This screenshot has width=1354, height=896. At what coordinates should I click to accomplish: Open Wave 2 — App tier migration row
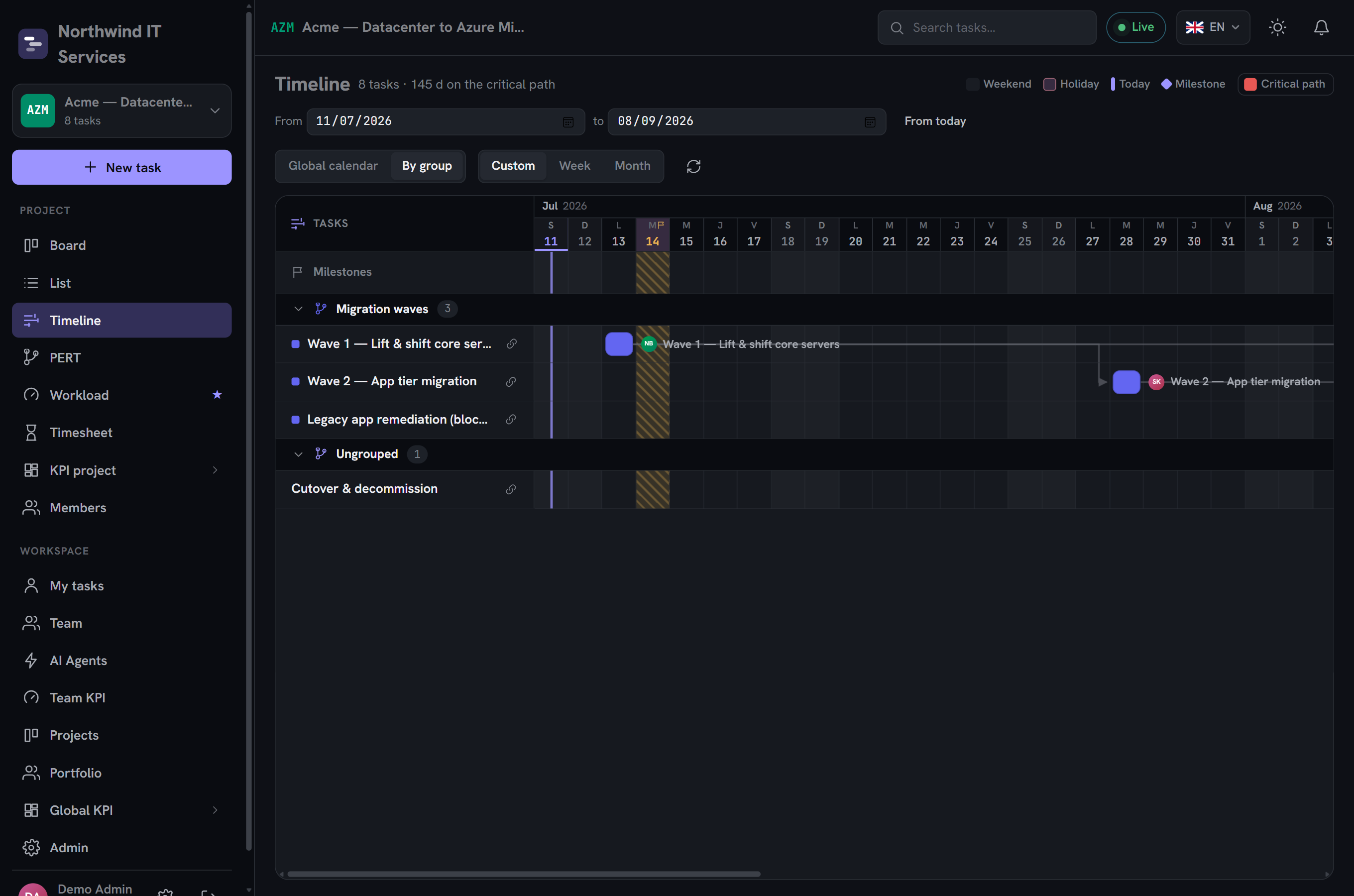tap(405, 382)
